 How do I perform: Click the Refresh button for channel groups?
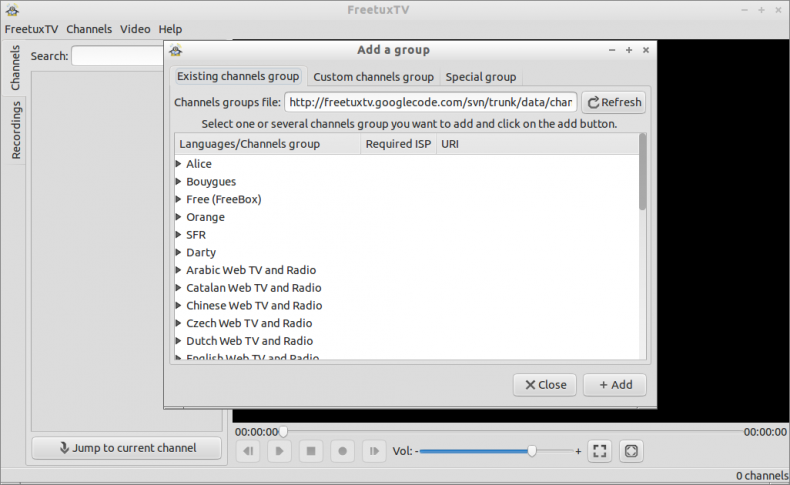tap(614, 102)
